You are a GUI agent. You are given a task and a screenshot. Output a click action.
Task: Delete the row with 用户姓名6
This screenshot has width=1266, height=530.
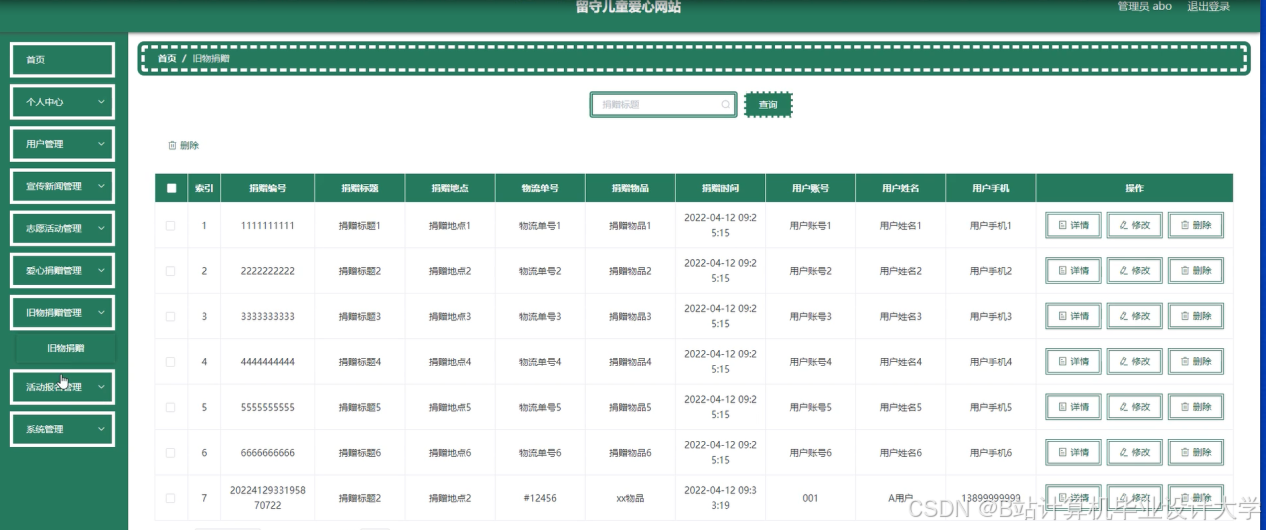point(1195,452)
